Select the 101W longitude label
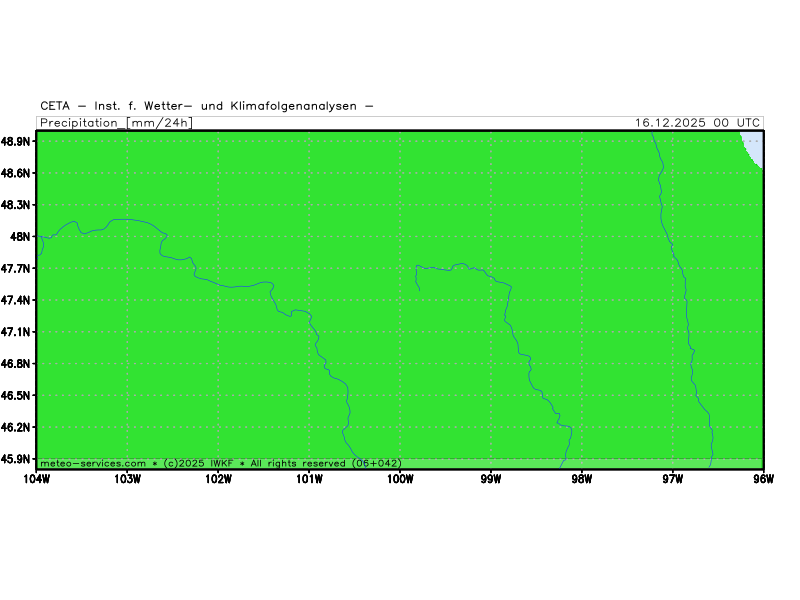Viewport: 800px width, 600px height. point(309,478)
